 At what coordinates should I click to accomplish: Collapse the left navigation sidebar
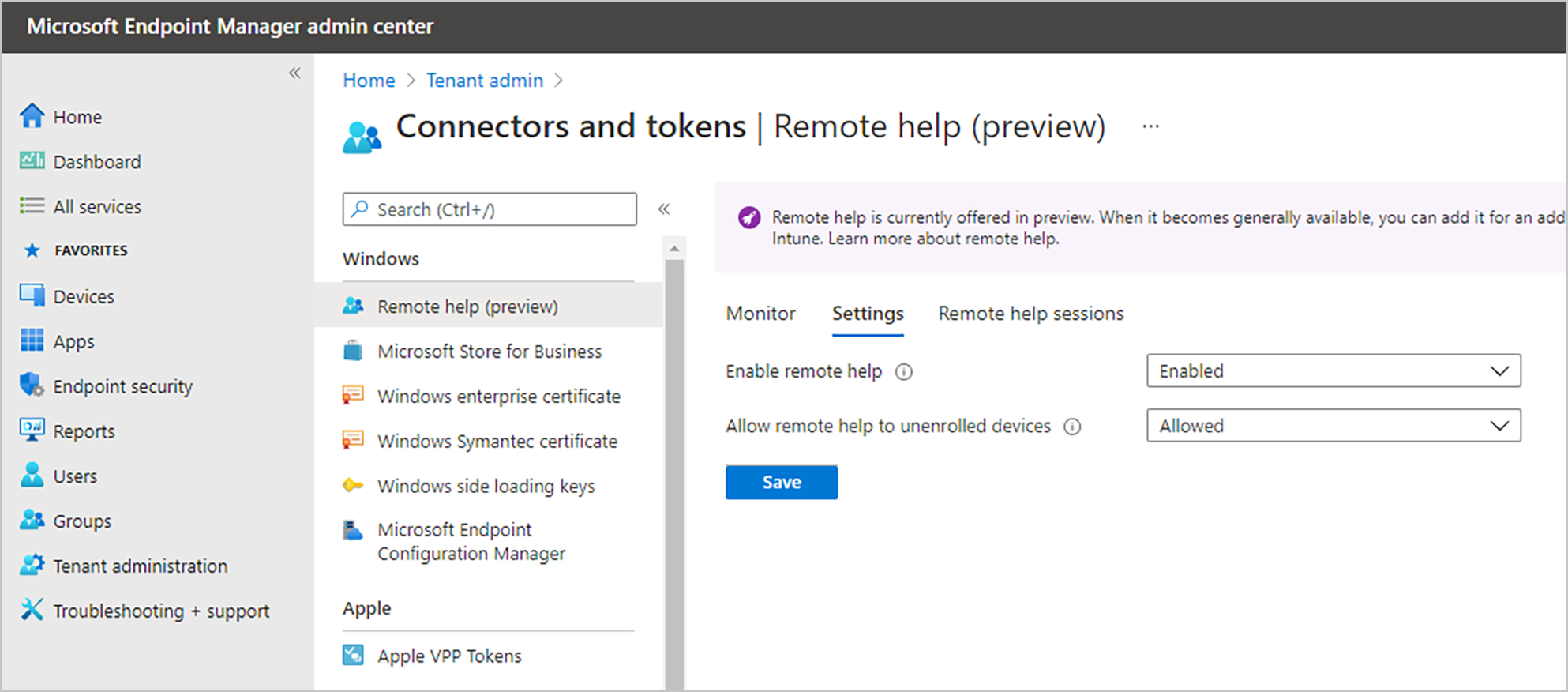point(294,73)
